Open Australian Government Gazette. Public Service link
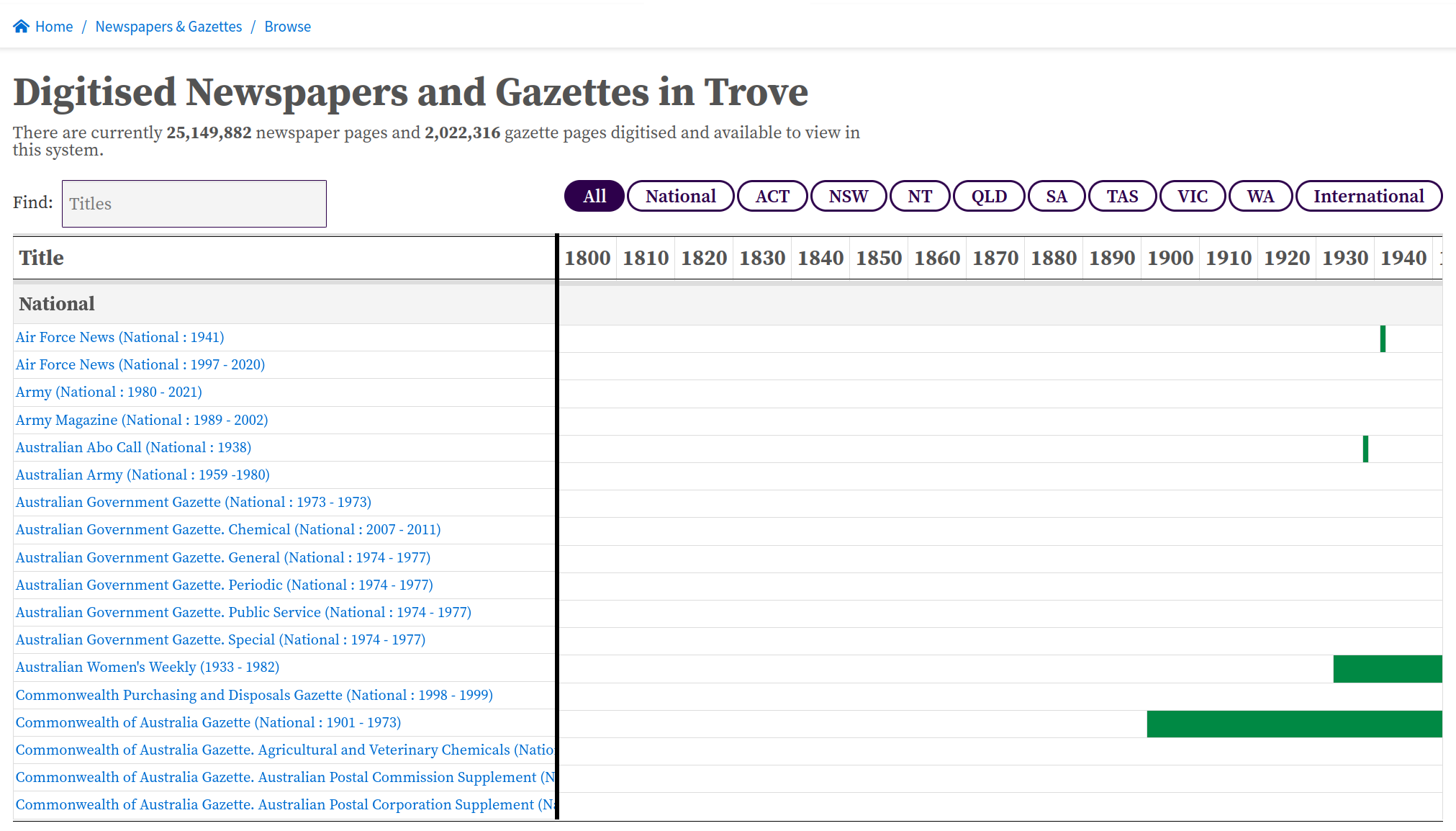Viewport: 1456px width, 831px height. 243,612
